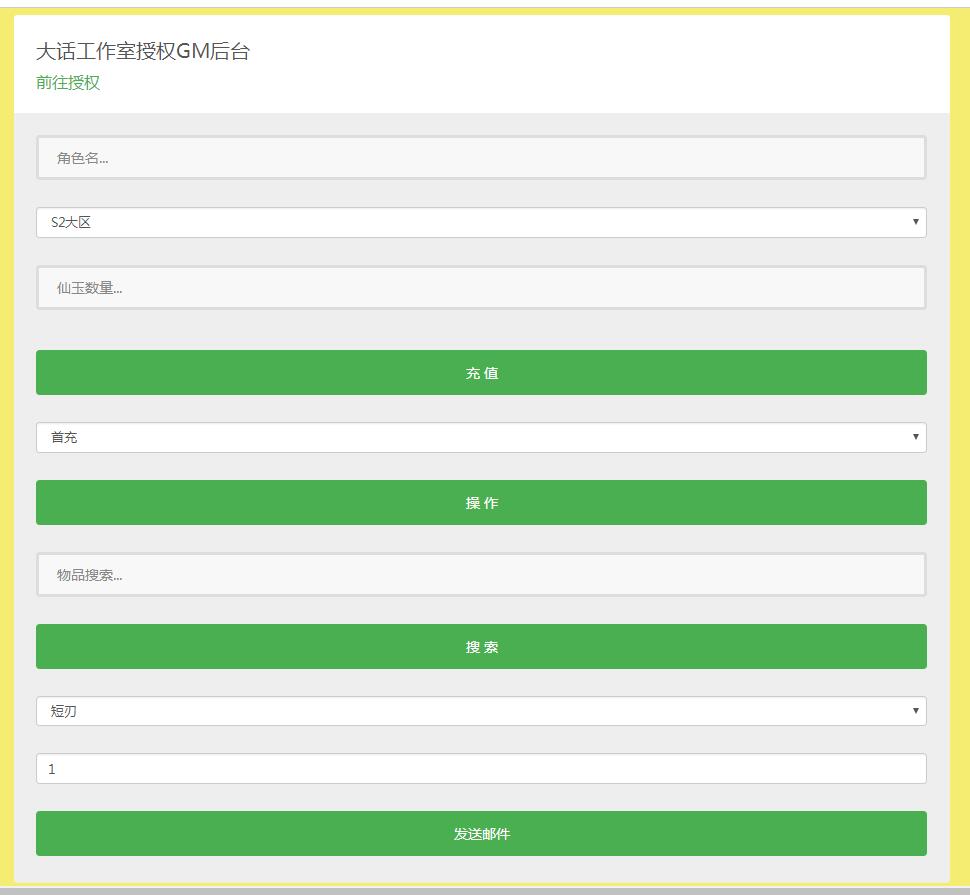Click the 角色名 input field
Image resolution: width=970 pixels, height=895 pixels.
click(x=481, y=158)
